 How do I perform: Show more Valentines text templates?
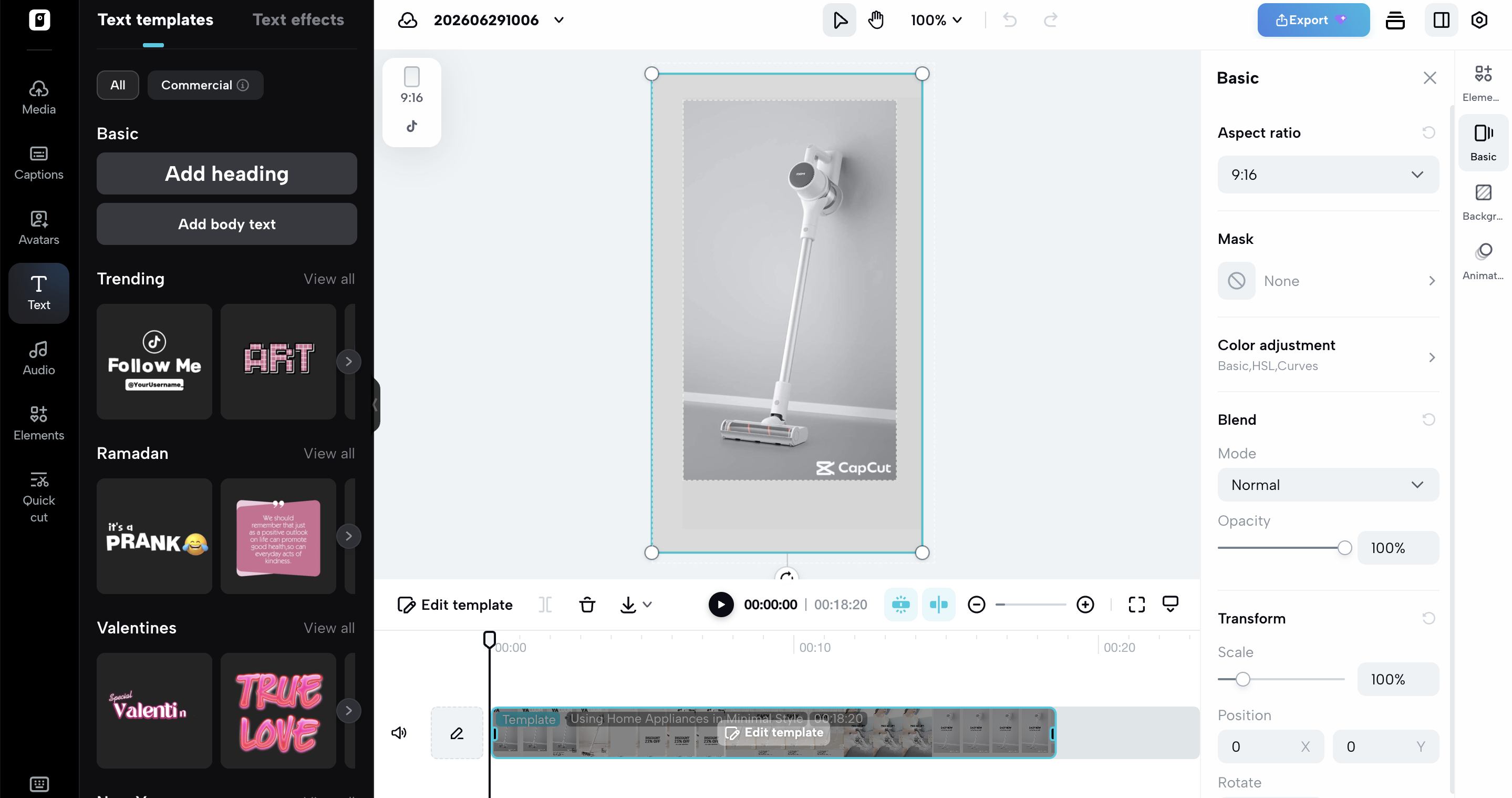[349, 711]
